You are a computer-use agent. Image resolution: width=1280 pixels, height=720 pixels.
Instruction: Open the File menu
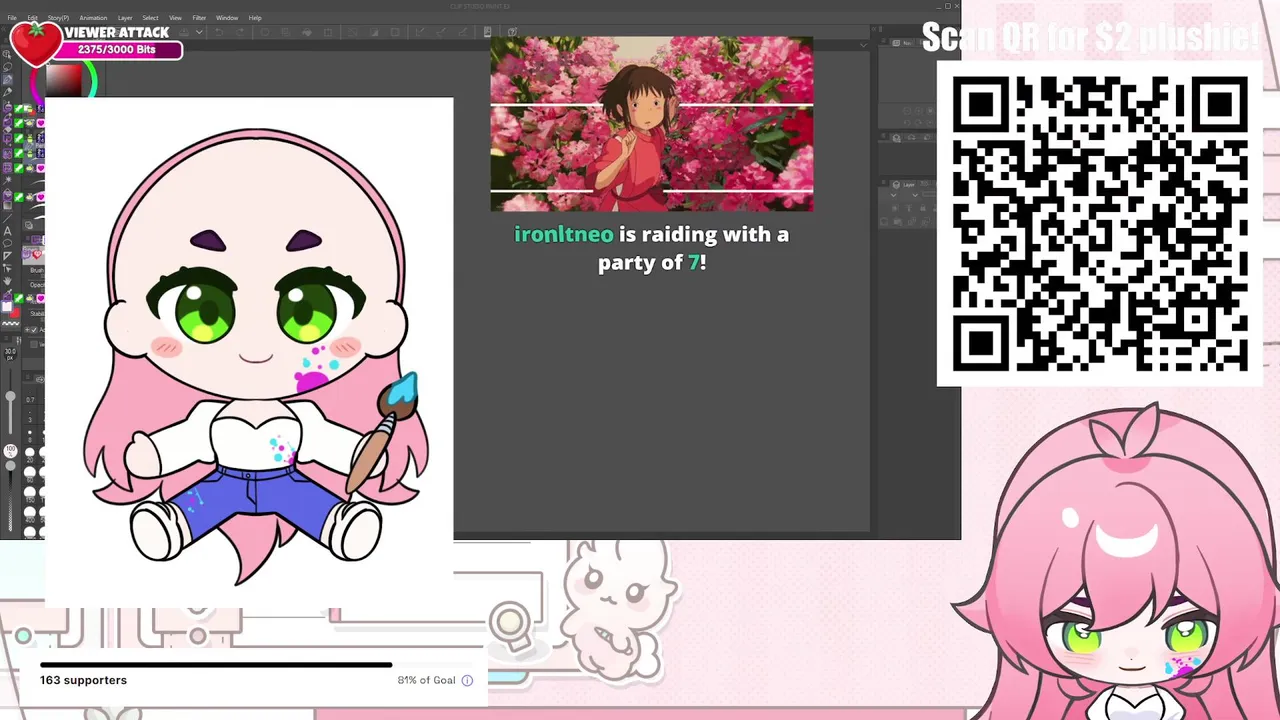[x=12, y=18]
